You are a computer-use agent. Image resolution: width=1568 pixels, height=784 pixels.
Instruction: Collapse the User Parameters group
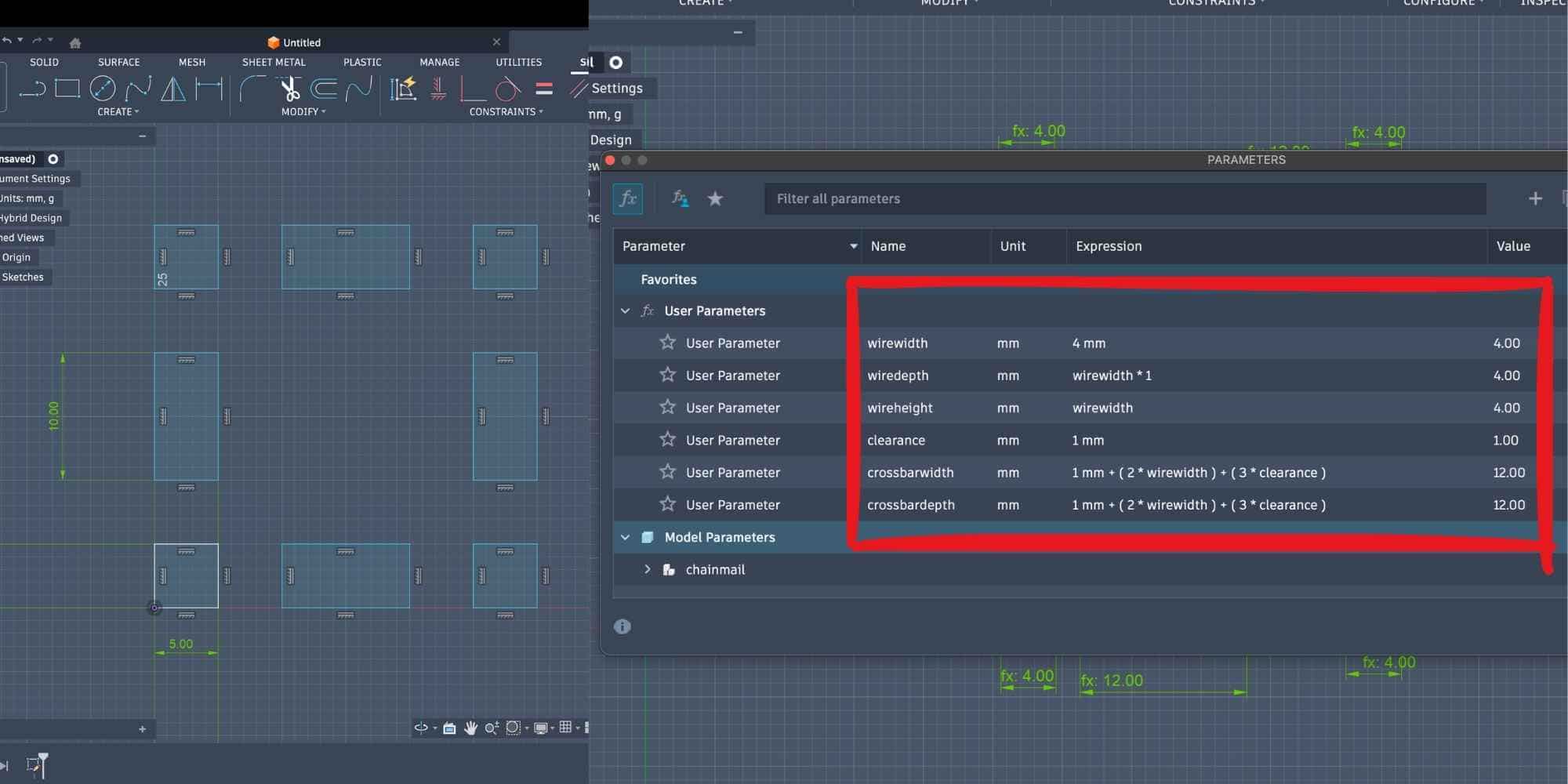pos(625,311)
